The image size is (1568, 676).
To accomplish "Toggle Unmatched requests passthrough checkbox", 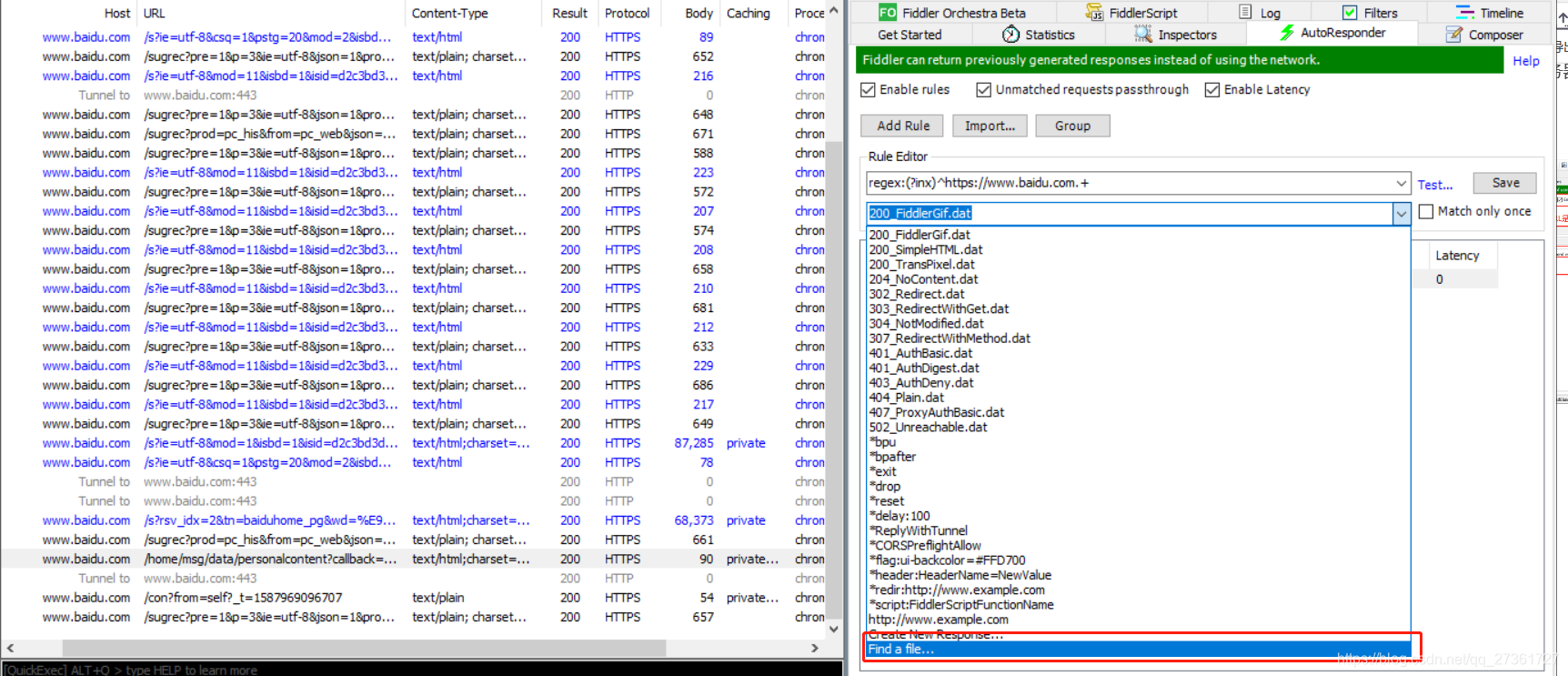I will pyautogui.click(x=983, y=90).
